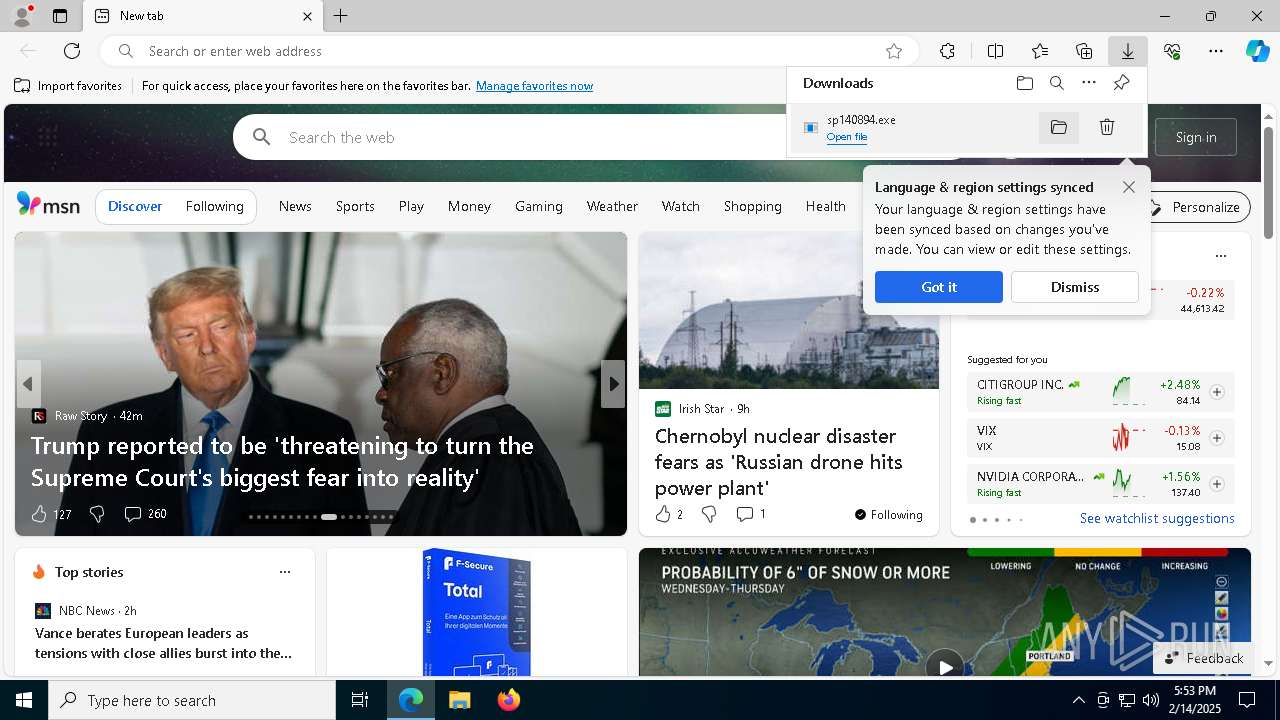Toggle Following for Irish Star
1280x720 pixels.
click(888, 515)
